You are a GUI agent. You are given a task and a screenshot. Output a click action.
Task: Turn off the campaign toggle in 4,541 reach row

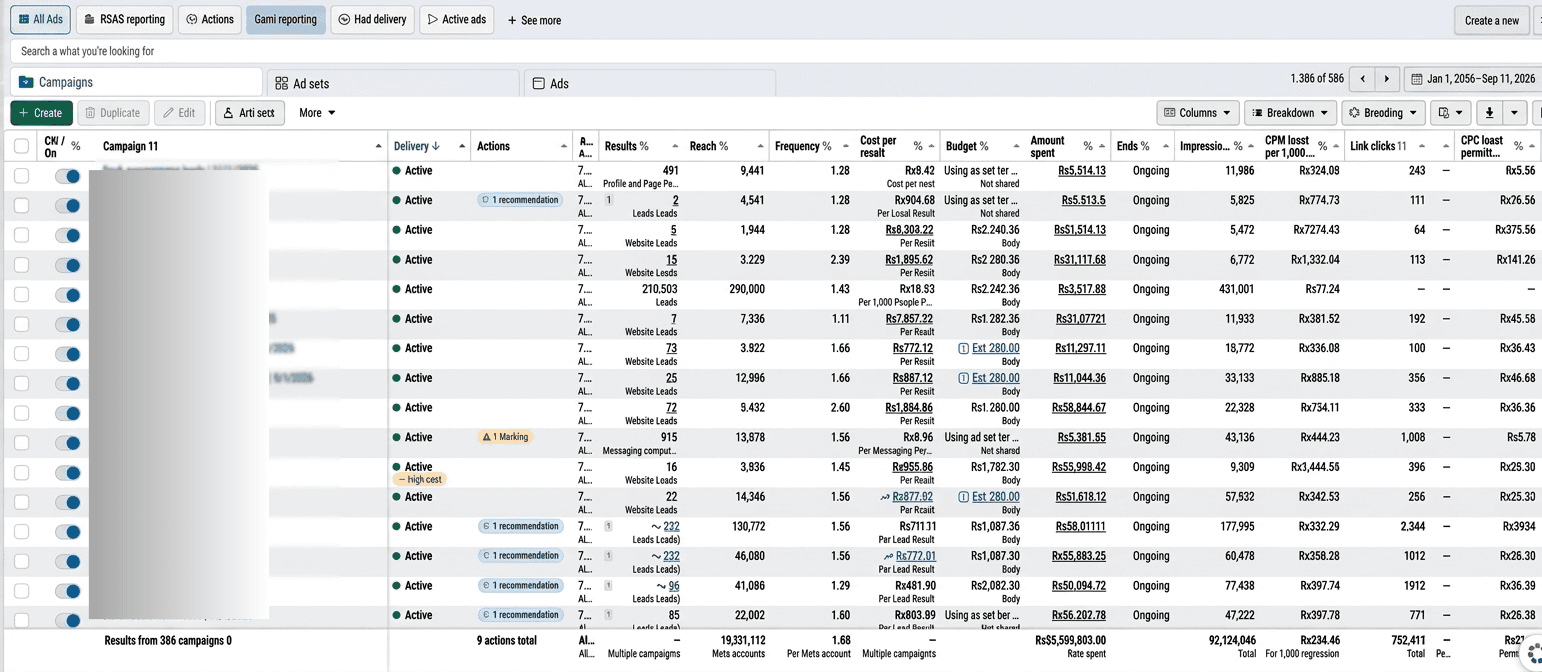tap(68, 206)
